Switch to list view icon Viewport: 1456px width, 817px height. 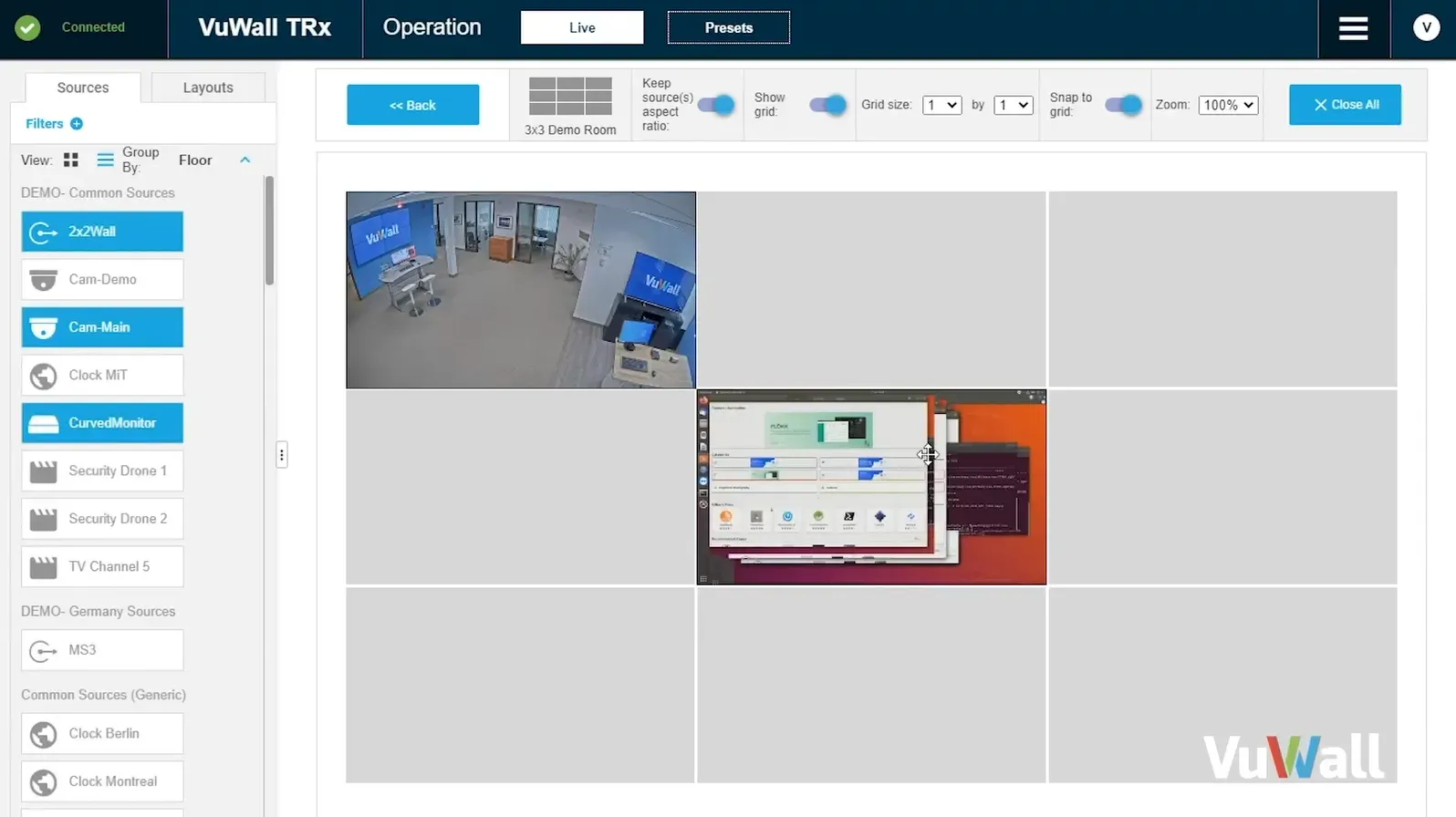pos(105,160)
